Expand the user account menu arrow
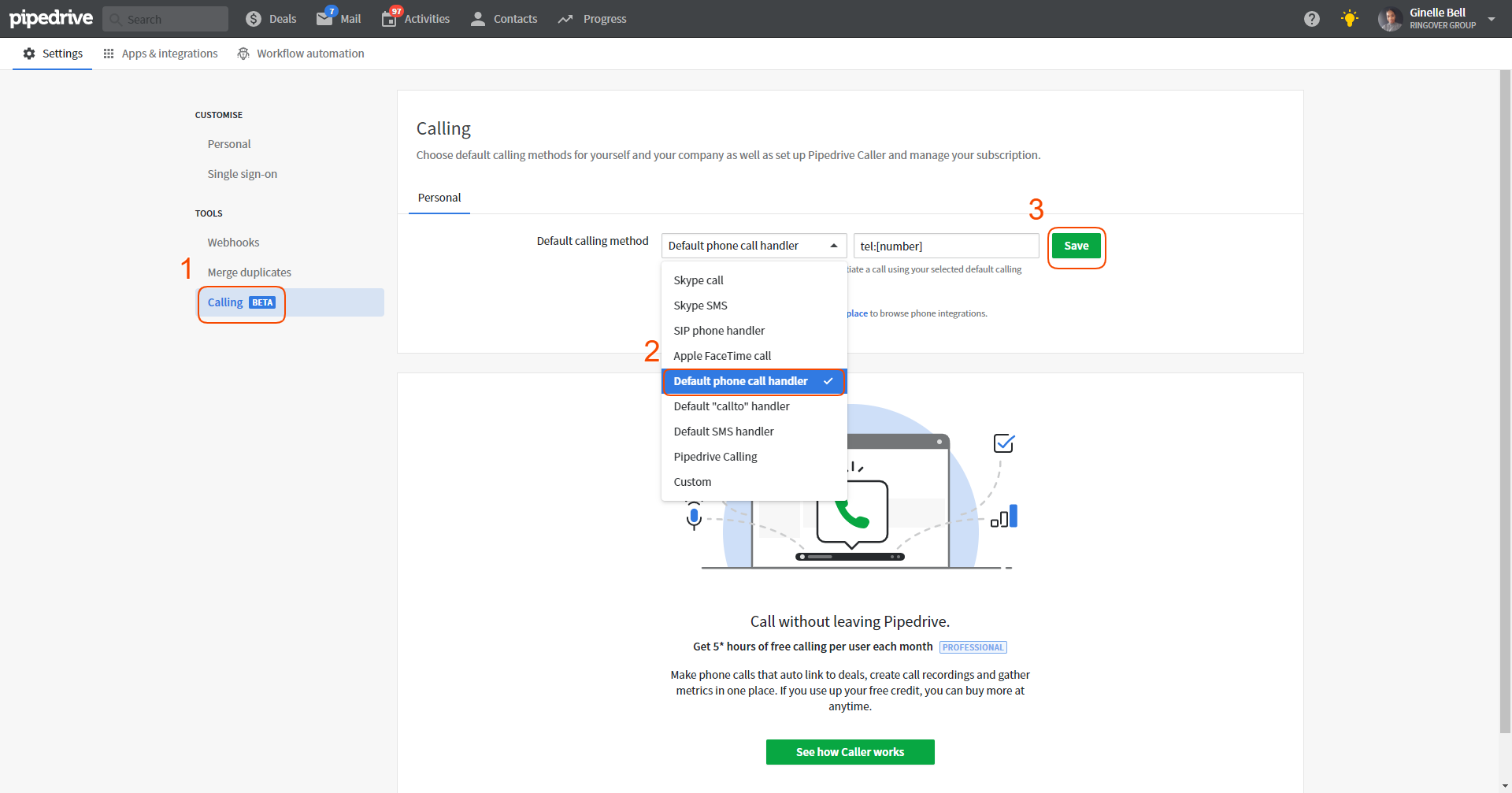The image size is (1512, 793). coord(1492,19)
